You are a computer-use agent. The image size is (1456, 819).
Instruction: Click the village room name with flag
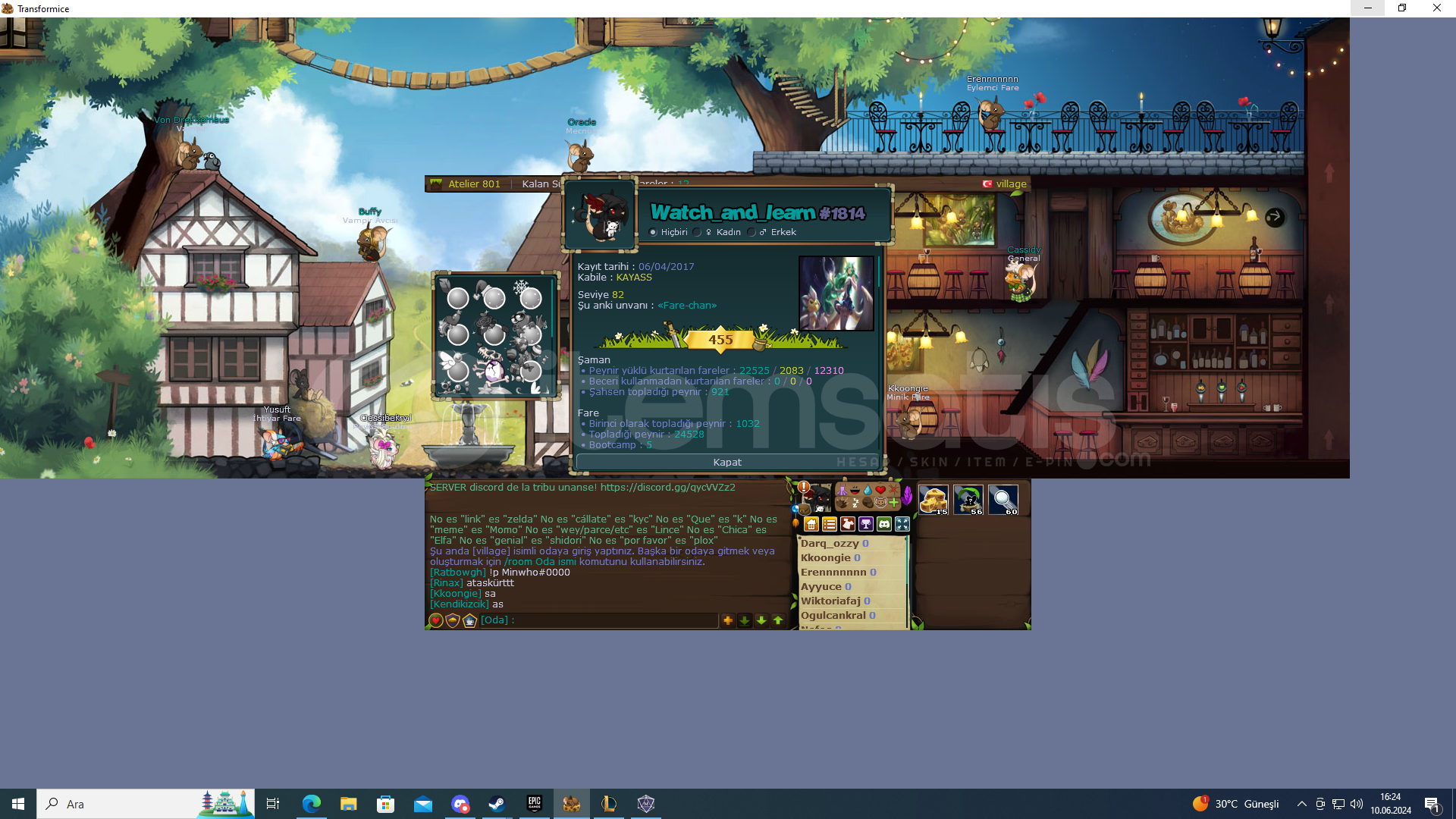point(1005,184)
